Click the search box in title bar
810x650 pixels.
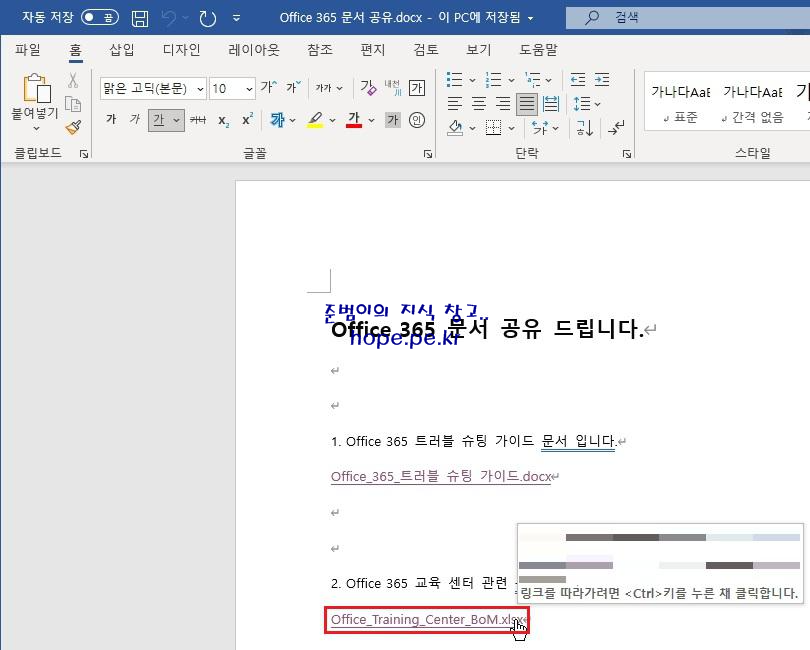[687, 18]
